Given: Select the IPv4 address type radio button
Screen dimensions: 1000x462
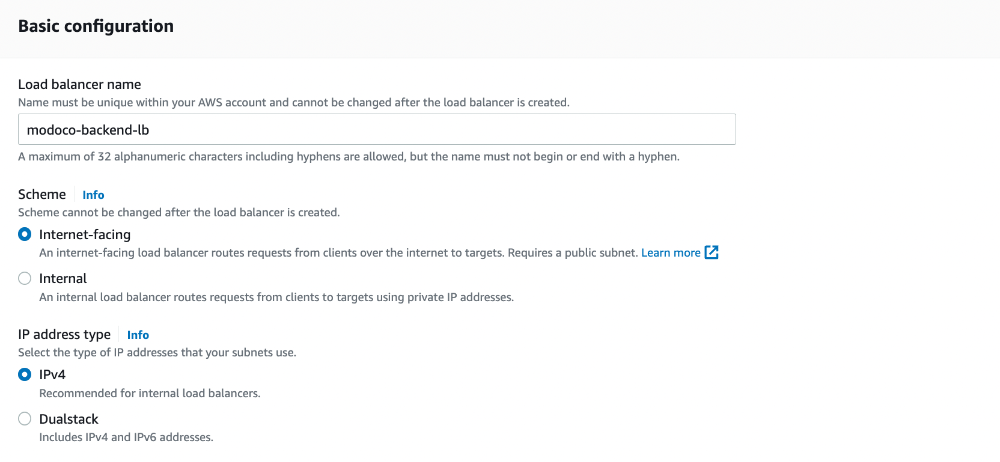Looking at the screenshot, I should [x=24, y=375].
